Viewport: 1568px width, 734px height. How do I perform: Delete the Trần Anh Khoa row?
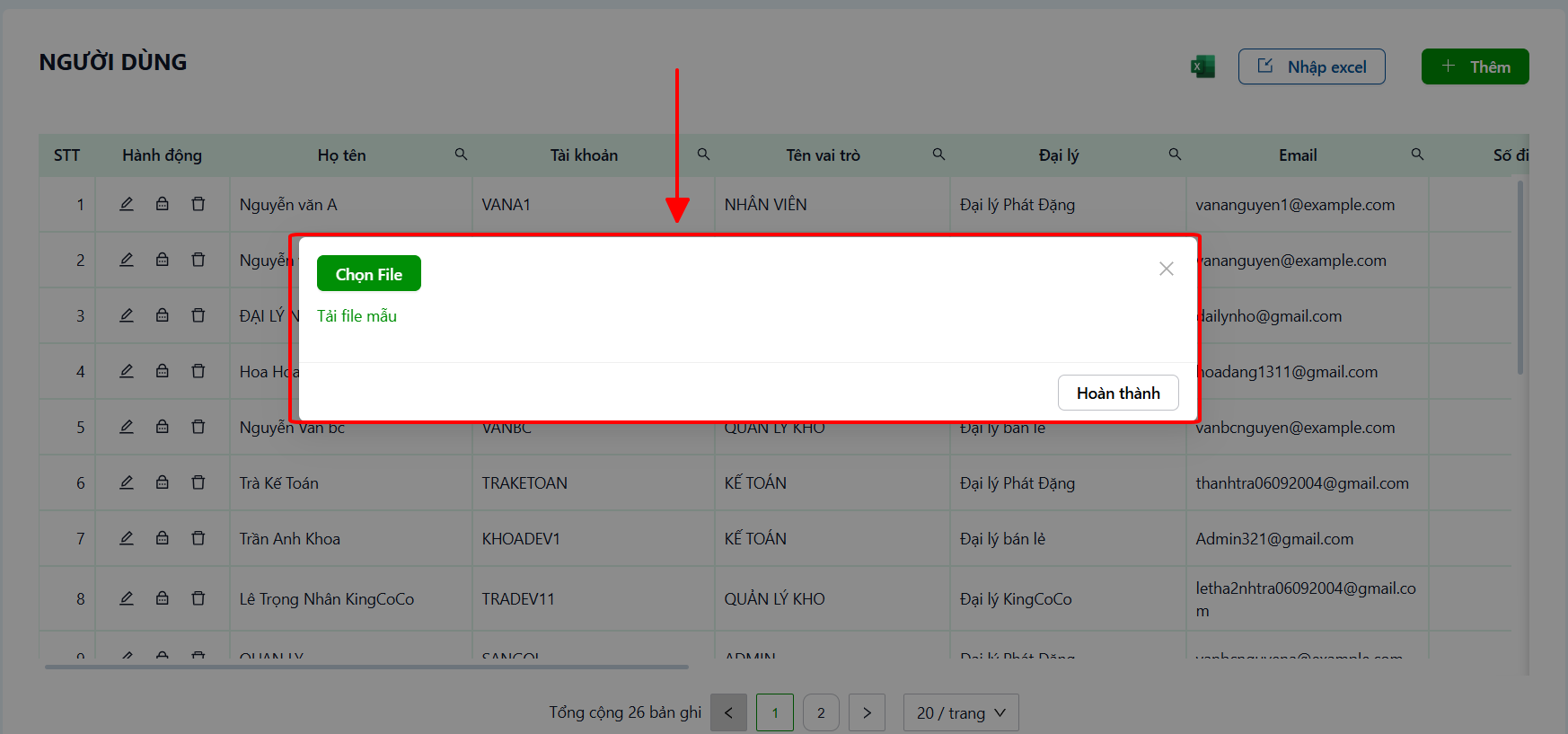click(198, 538)
